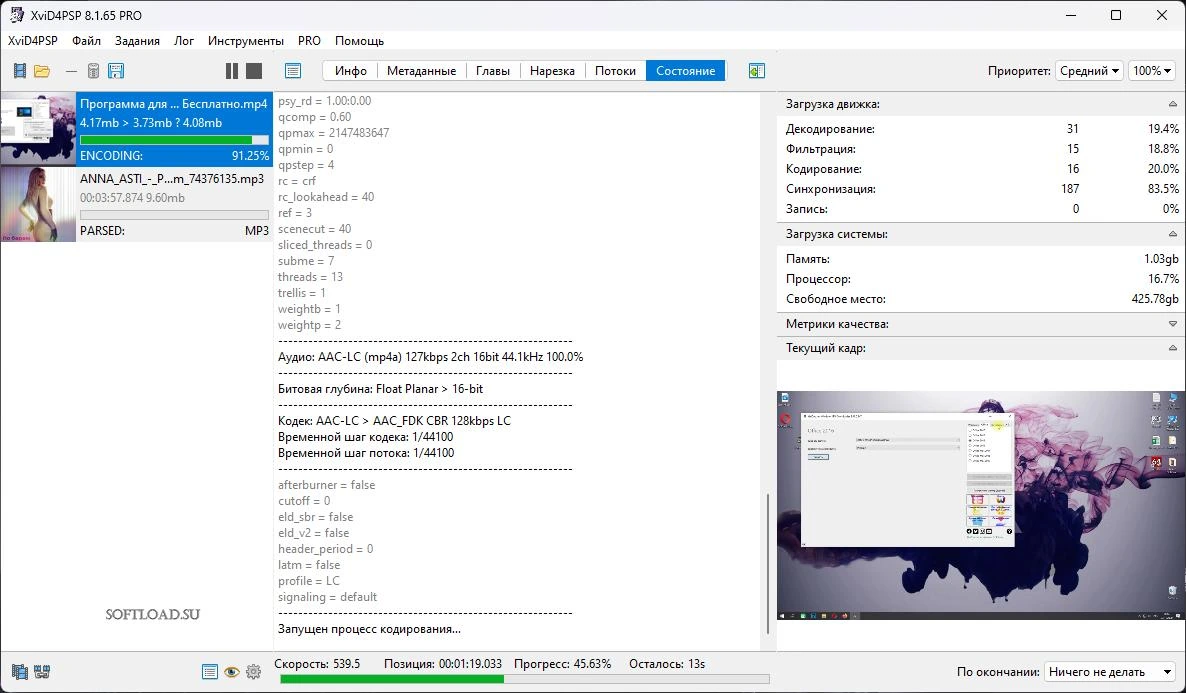1186x693 pixels.
Task: Click the XviD4PSP app icon in title bar
Action: (17, 15)
